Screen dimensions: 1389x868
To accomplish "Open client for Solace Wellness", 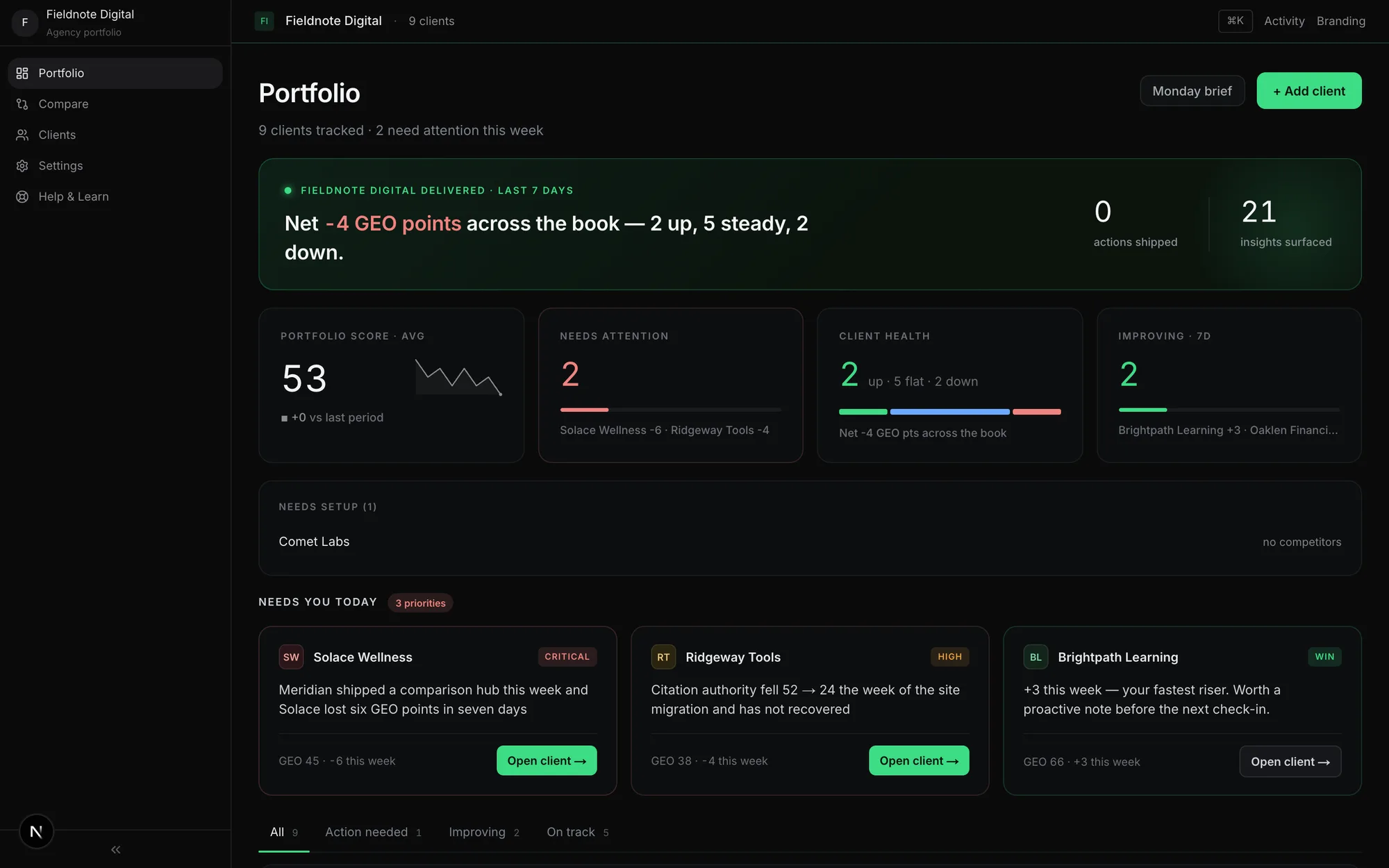I will pyautogui.click(x=547, y=760).
